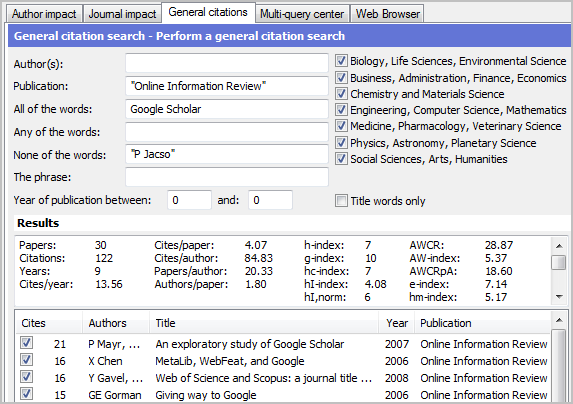Click the Cites/year value 13.56
This screenshot has width=573, height=404.
109,284
